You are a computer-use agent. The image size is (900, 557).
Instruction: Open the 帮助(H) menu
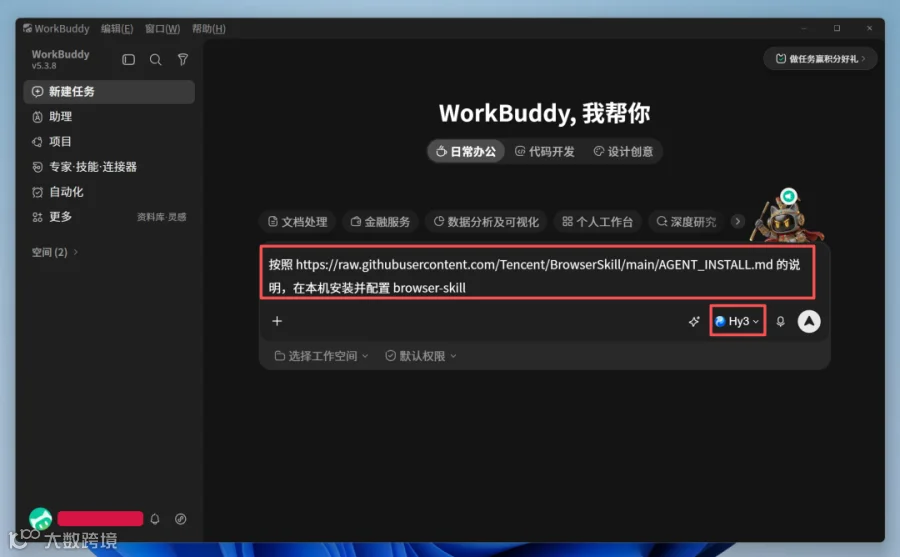coord(208,29)
